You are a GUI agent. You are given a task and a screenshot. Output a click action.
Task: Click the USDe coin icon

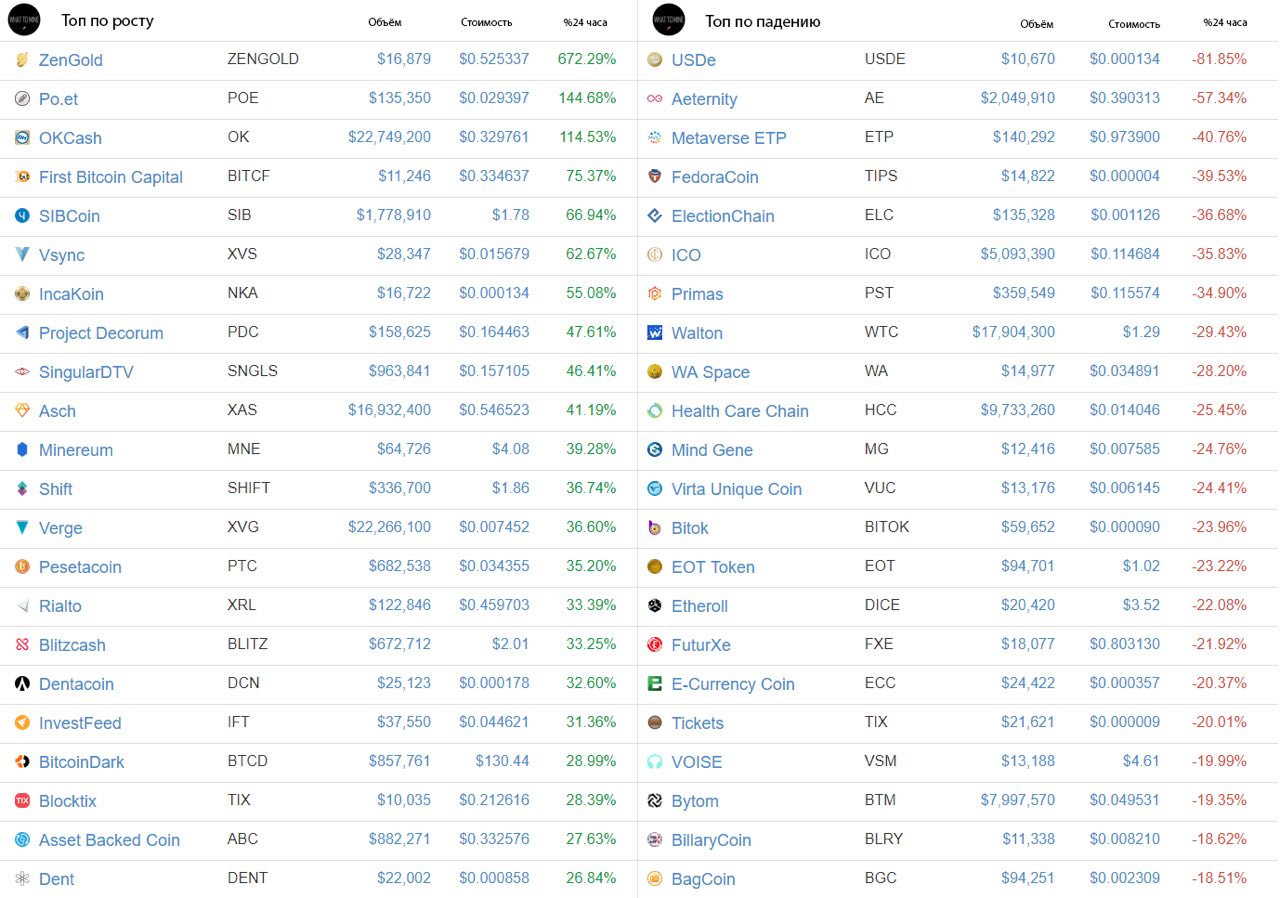click(655, 60)
